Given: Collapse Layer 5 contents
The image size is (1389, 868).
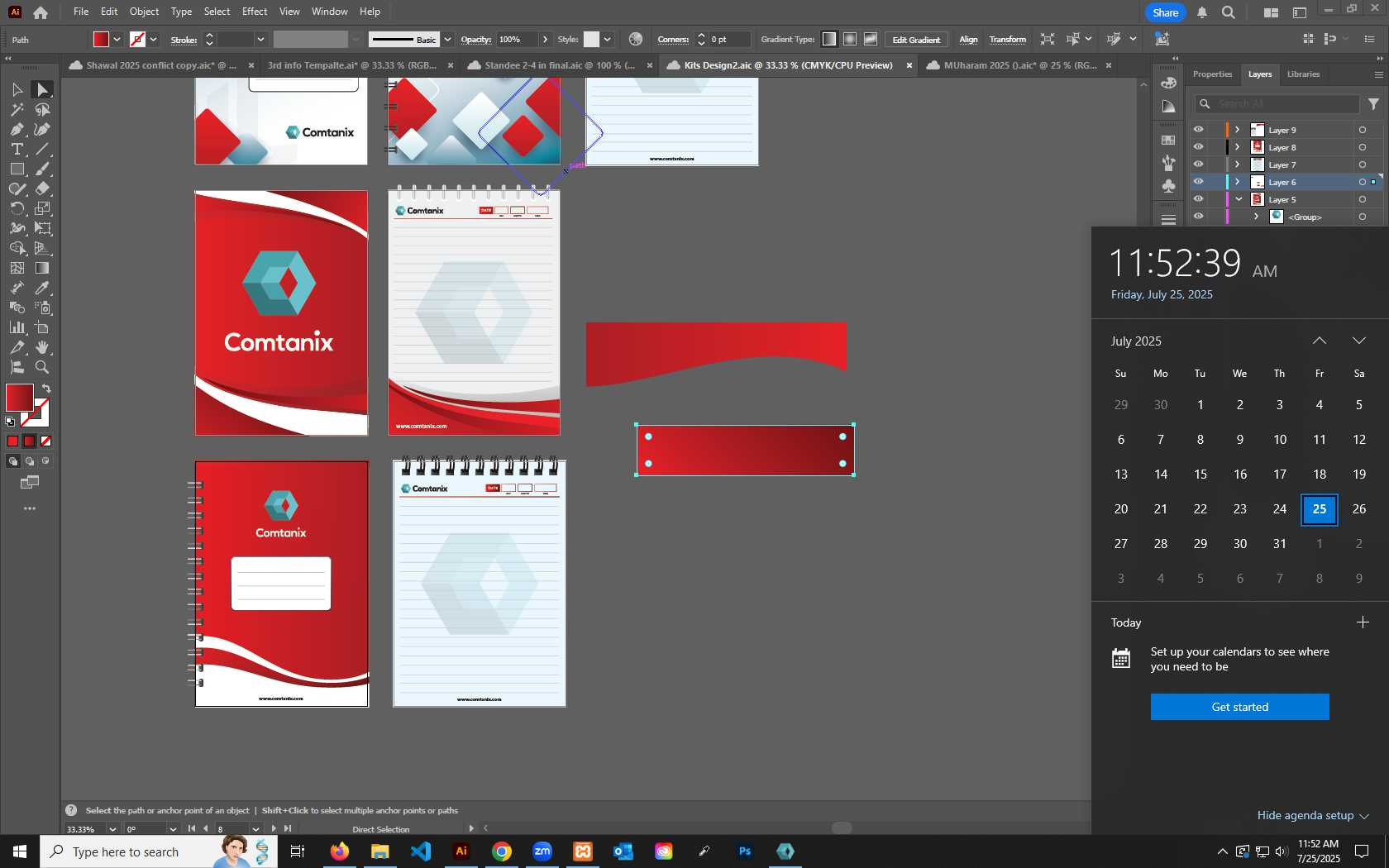Looking at the screenshot, I should click(x=1239, y=199).
